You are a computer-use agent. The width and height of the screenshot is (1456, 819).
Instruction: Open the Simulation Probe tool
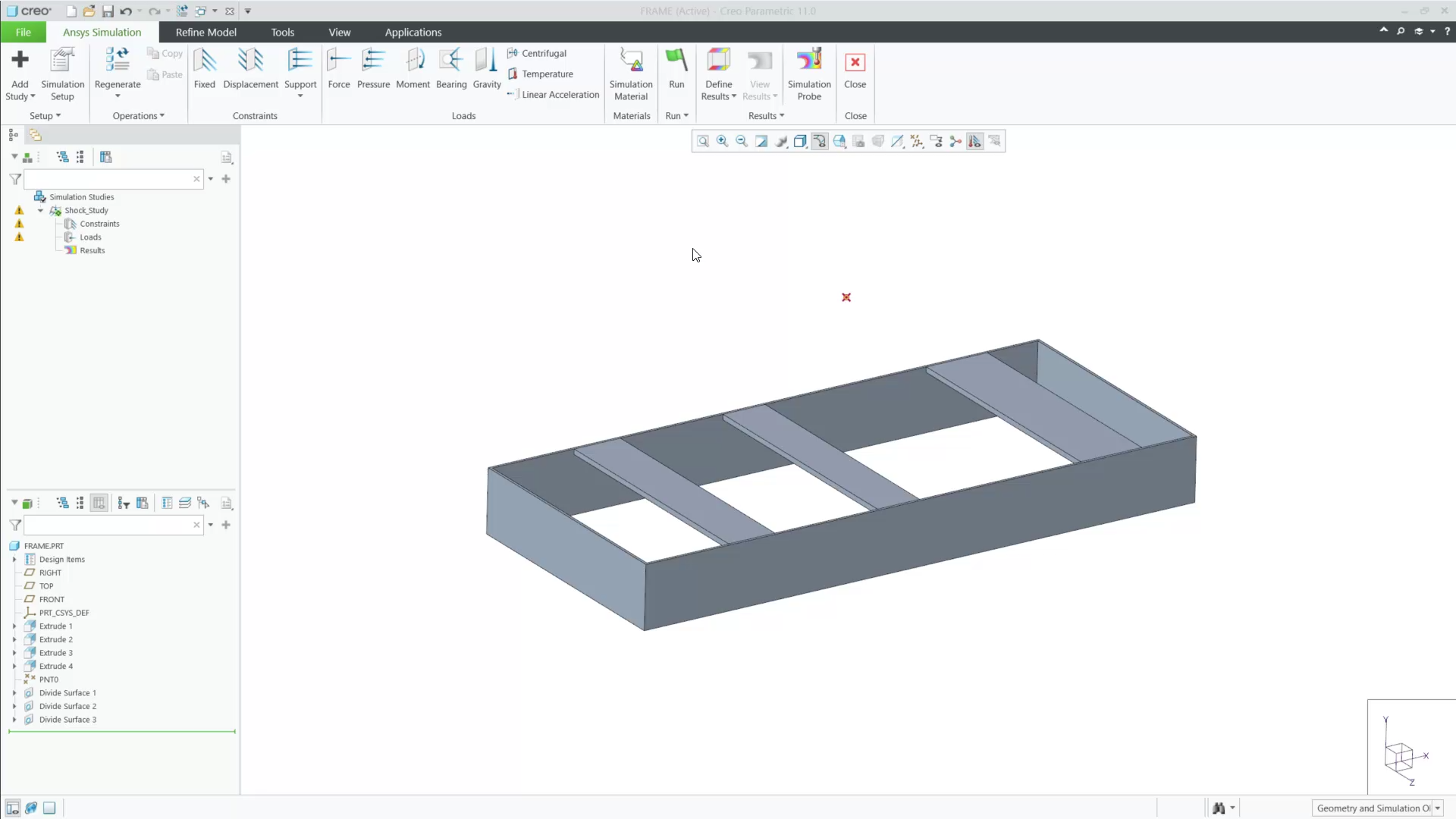tap(809, 74)
